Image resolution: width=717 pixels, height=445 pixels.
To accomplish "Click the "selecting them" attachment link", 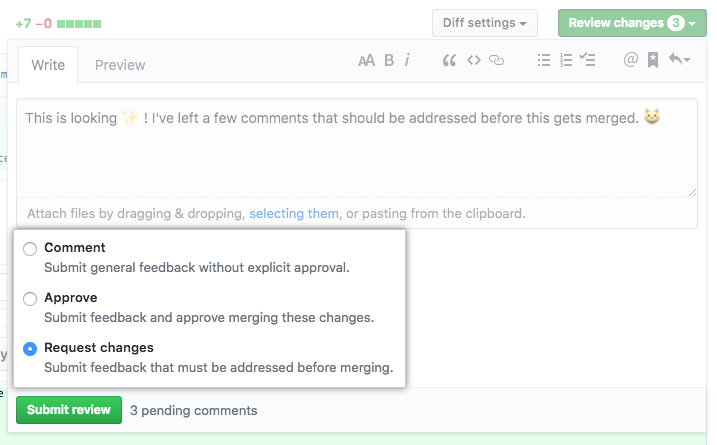I will coord(294,213).
